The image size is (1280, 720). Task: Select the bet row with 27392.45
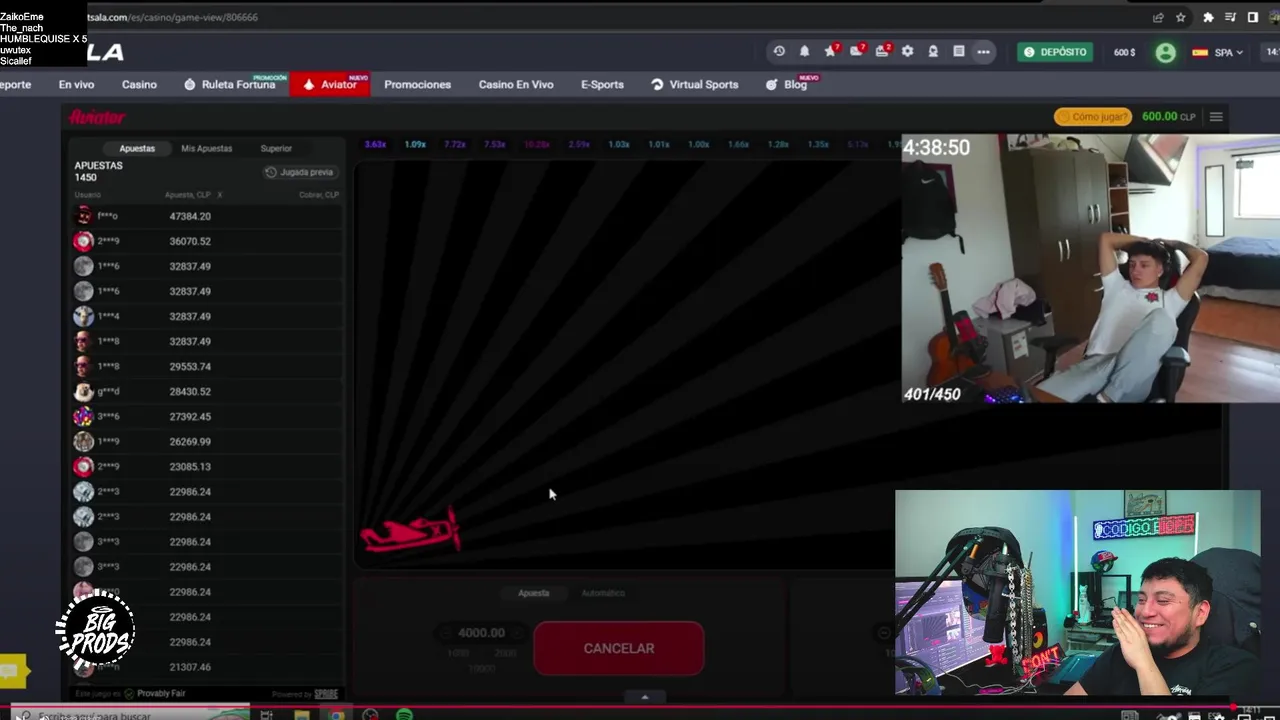pyautogui.click(x=207, y=416)
